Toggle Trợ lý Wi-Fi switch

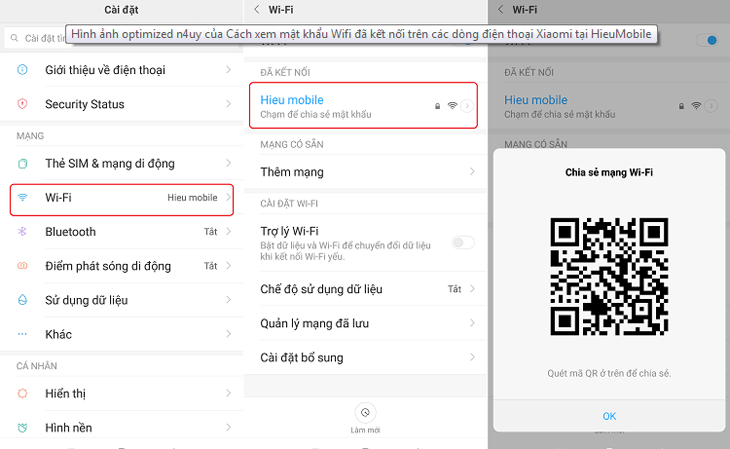coord(463,243)
